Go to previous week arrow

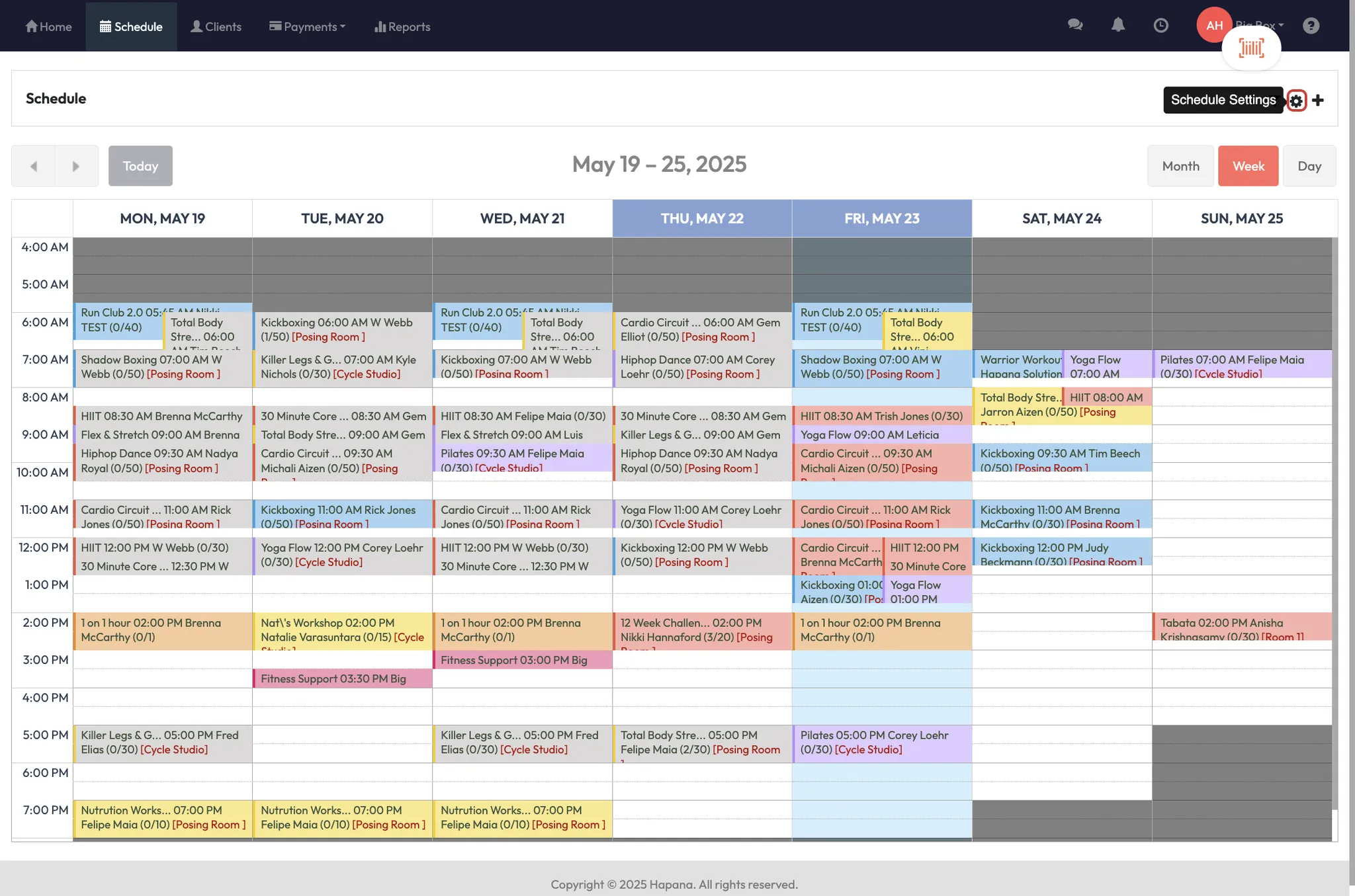point(33,166)
